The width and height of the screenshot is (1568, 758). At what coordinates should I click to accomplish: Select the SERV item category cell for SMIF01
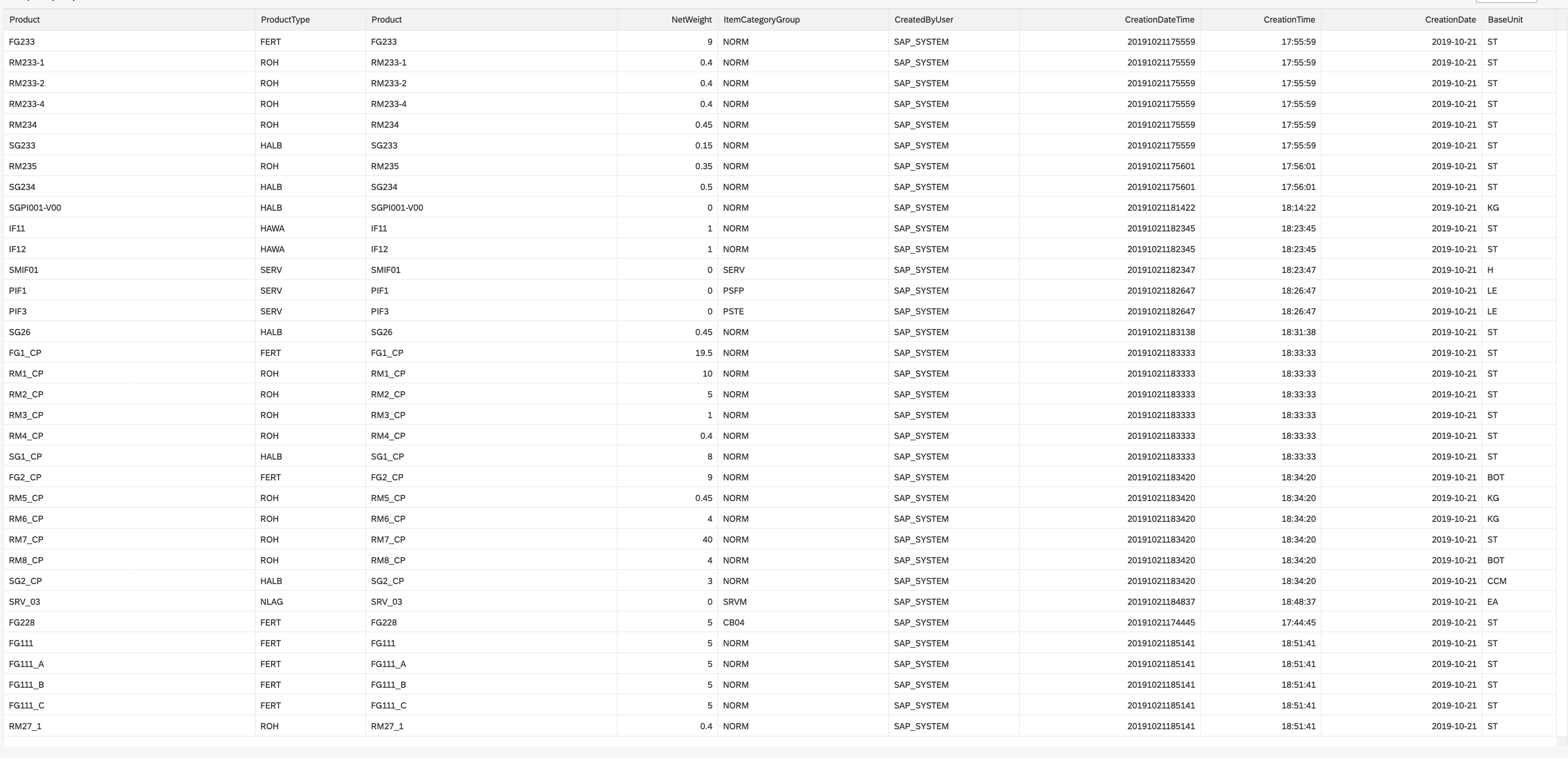coord(733,270)
